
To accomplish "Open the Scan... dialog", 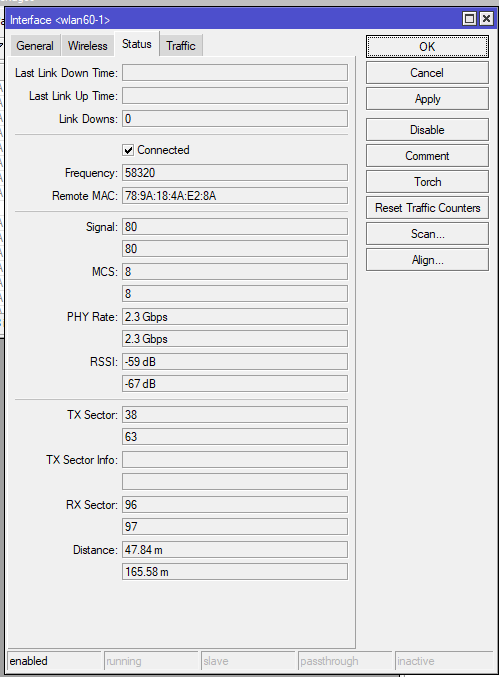I will tap(427, 234).
